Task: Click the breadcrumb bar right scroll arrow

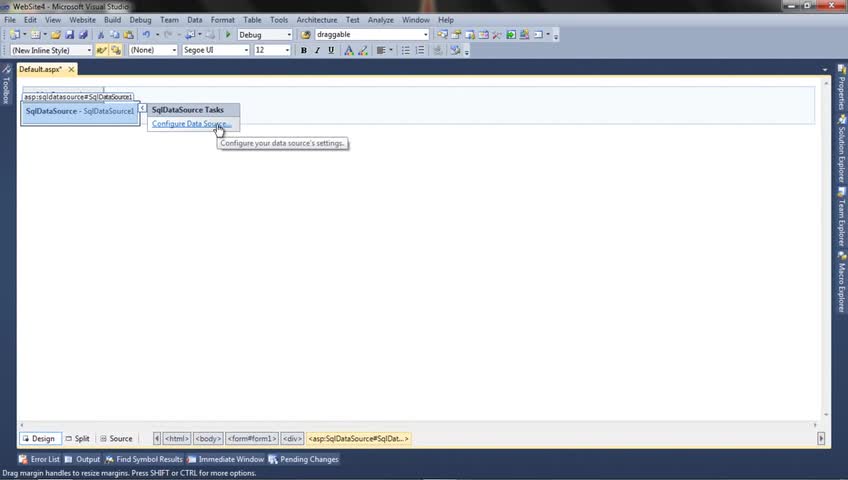Action: (x=821, y=438)
